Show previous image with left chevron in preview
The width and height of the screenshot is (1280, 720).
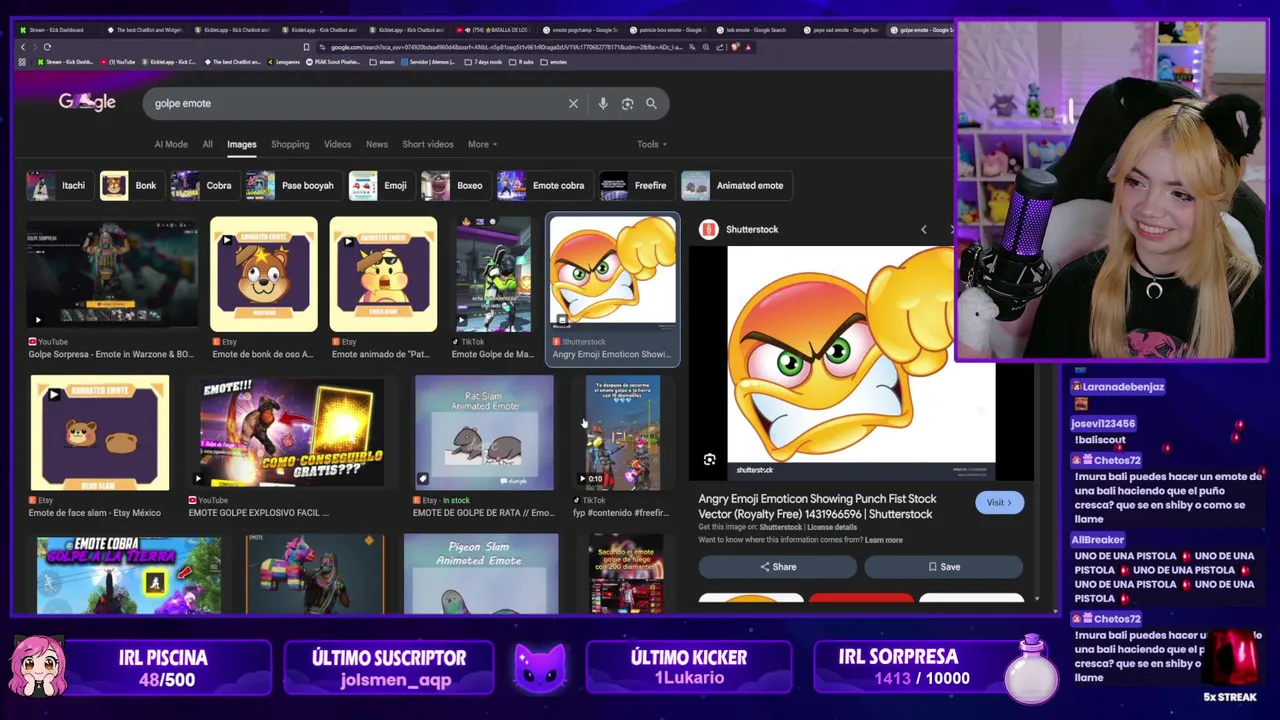click(x=923, y=229)
